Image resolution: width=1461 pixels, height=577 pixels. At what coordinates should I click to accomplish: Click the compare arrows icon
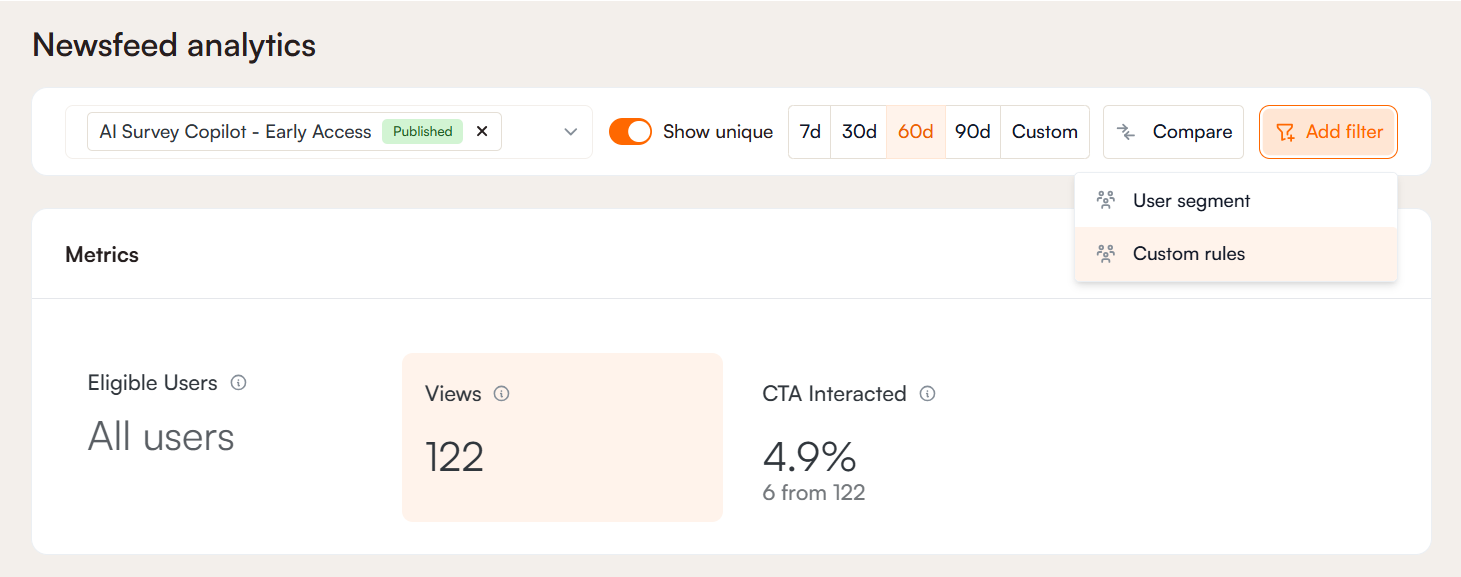click(x=1126, y=132)
